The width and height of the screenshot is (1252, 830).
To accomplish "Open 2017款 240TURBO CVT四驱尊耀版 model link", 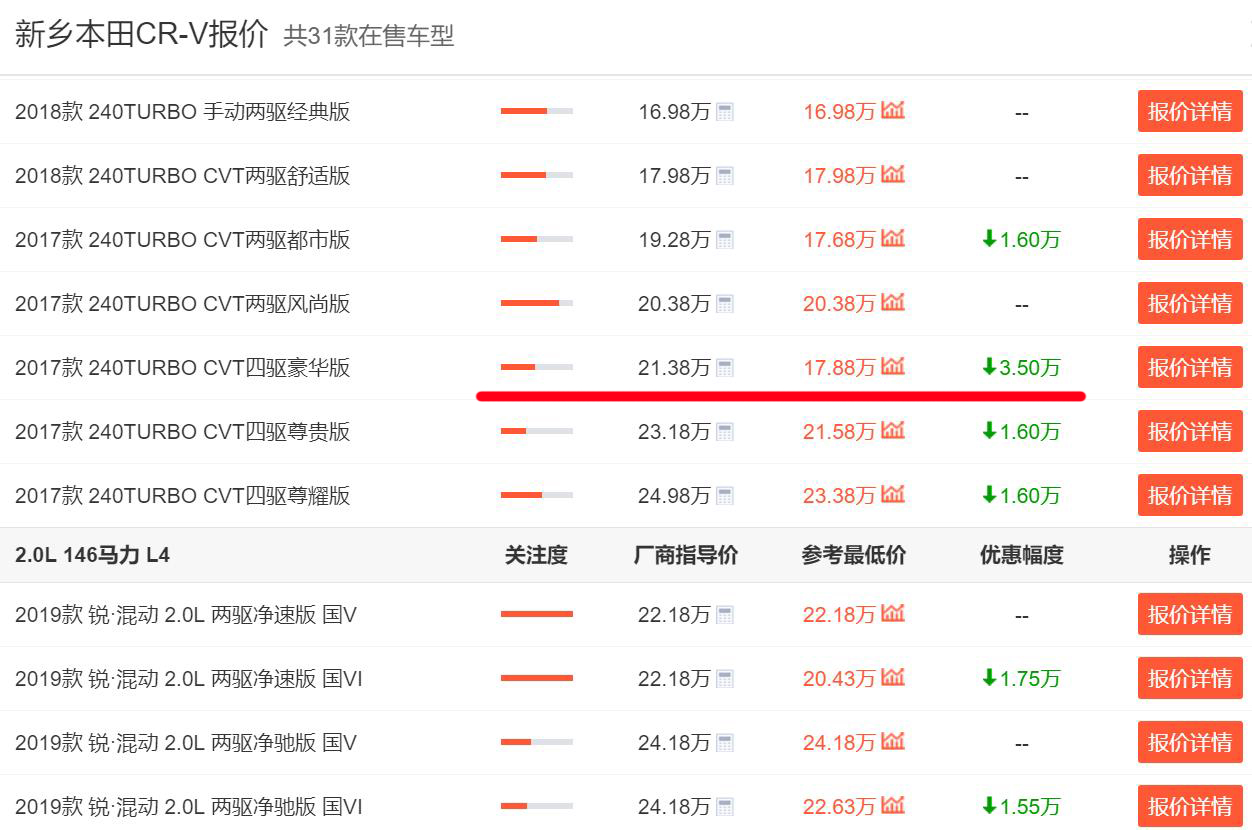I will (x=183, y=496).
